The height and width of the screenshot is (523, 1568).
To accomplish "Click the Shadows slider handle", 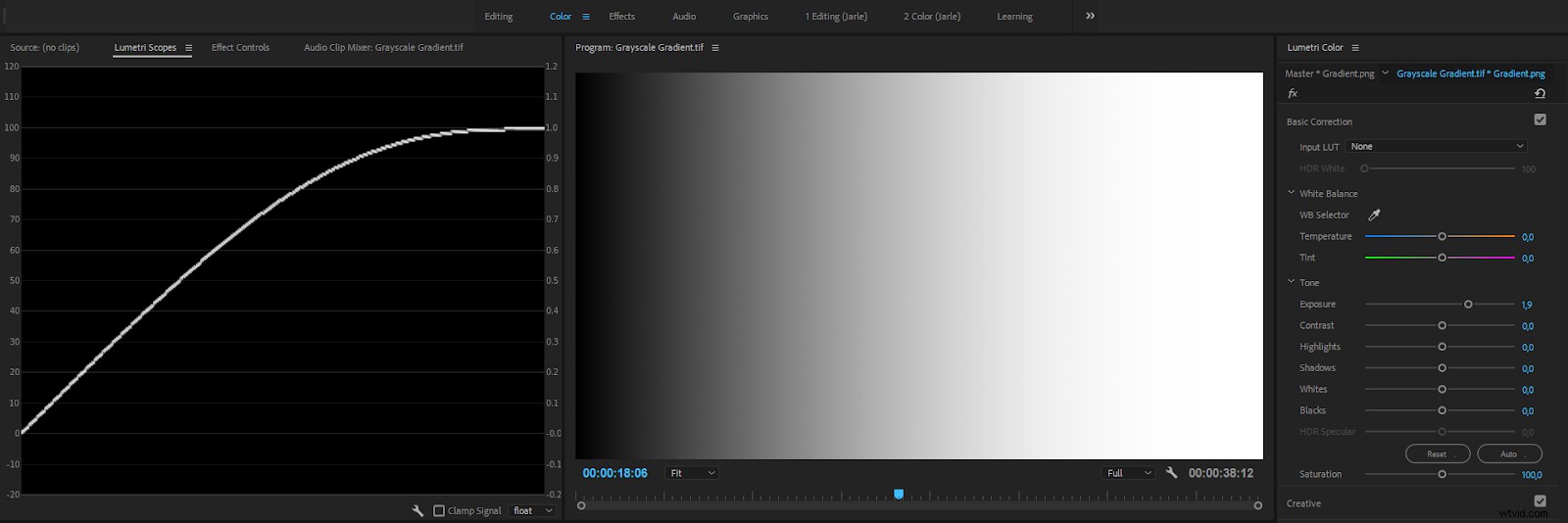I will pyautogui.click(x=1442, y=368).
